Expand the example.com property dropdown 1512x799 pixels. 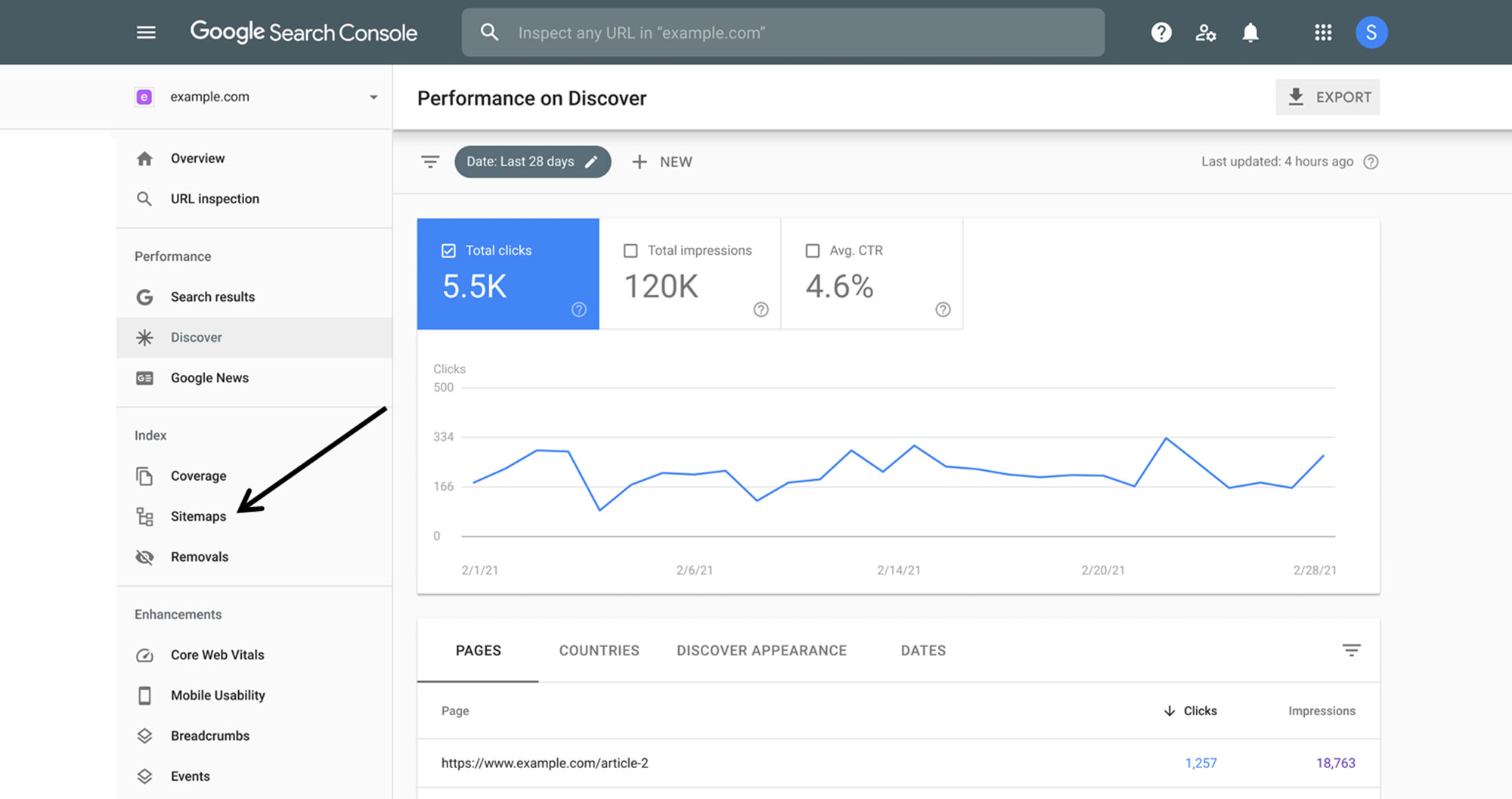tap(373, 97)
